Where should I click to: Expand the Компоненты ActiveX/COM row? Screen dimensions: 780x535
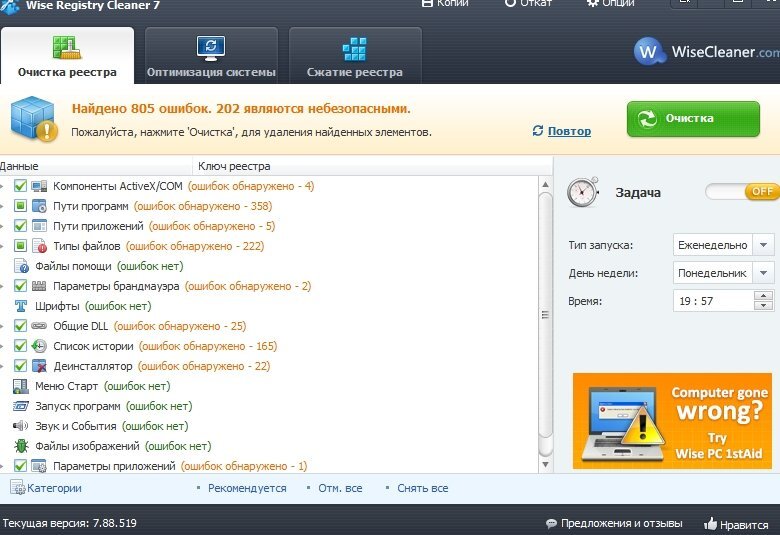coord(2,186)
